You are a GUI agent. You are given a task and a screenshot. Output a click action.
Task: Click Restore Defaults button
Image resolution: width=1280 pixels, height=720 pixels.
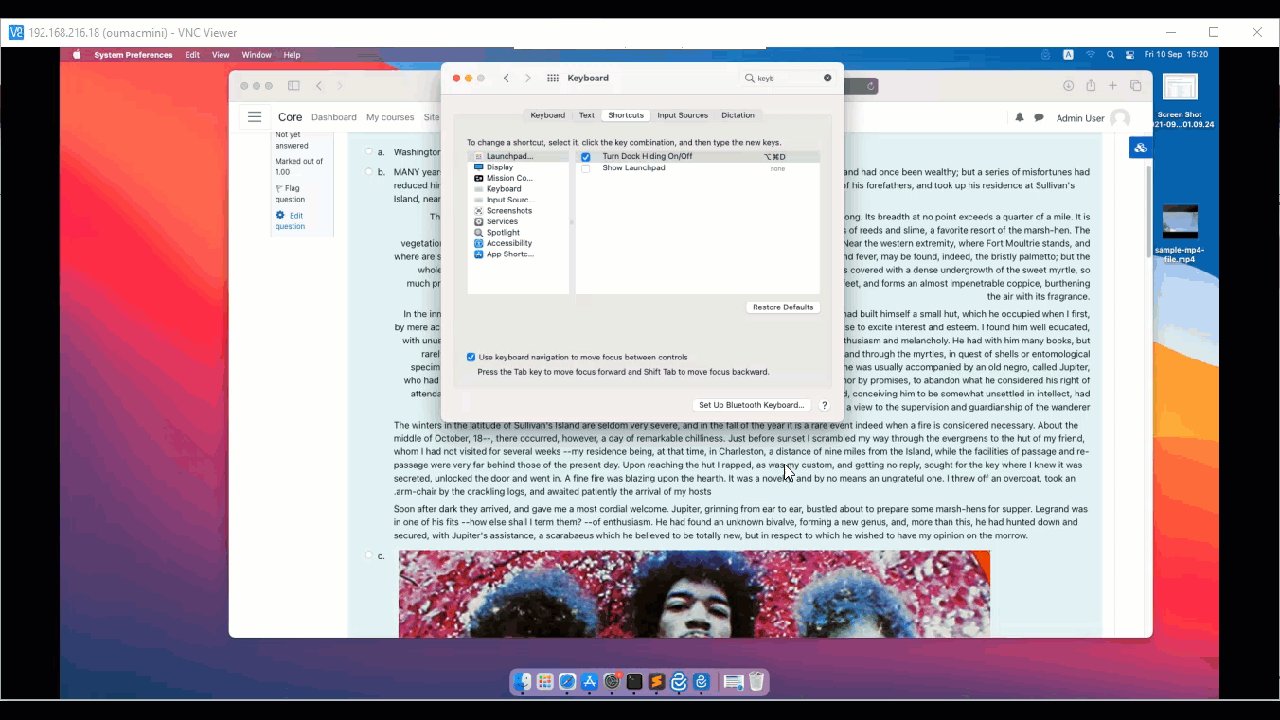click(783, 307)
